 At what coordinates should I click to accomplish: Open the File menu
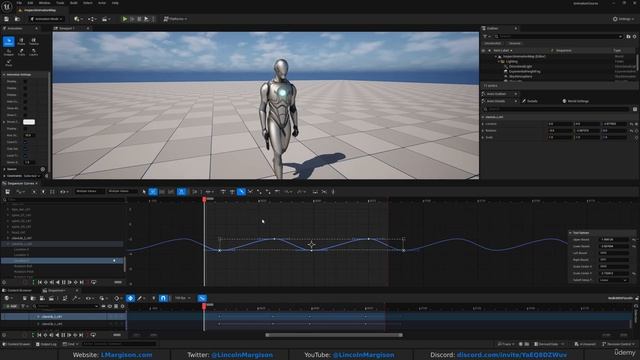coord(19,3)
